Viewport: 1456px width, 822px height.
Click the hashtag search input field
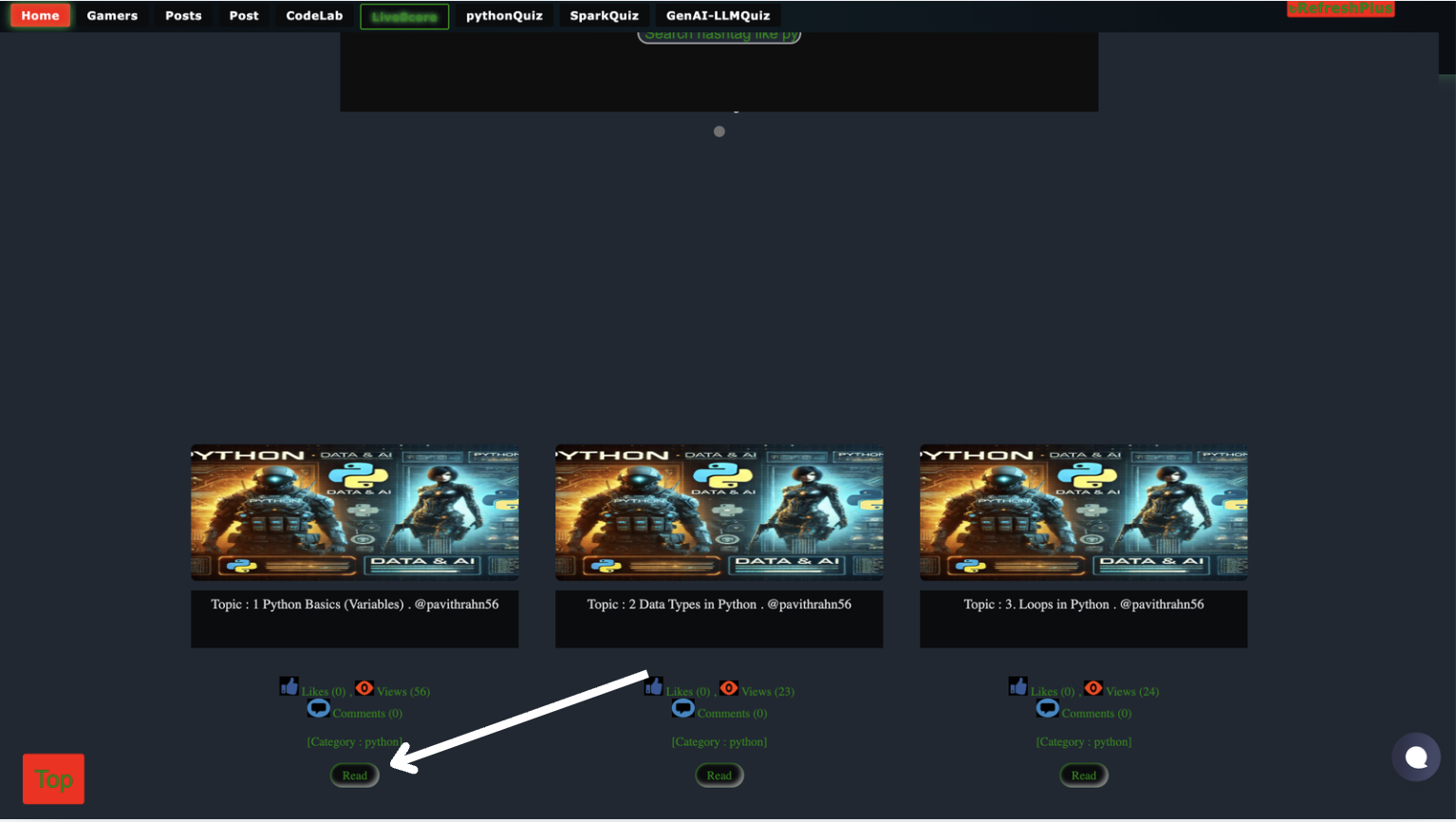pos(719,36)
